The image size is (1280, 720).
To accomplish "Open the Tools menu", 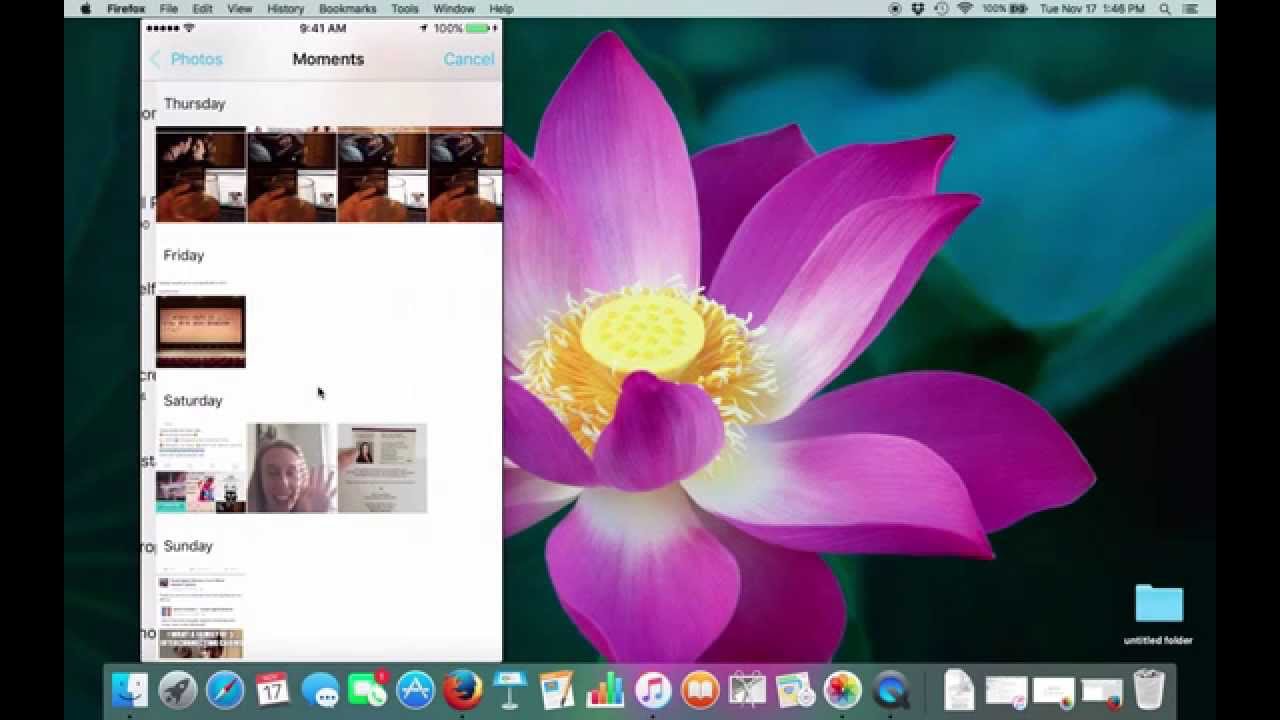I will click(405, 9).
